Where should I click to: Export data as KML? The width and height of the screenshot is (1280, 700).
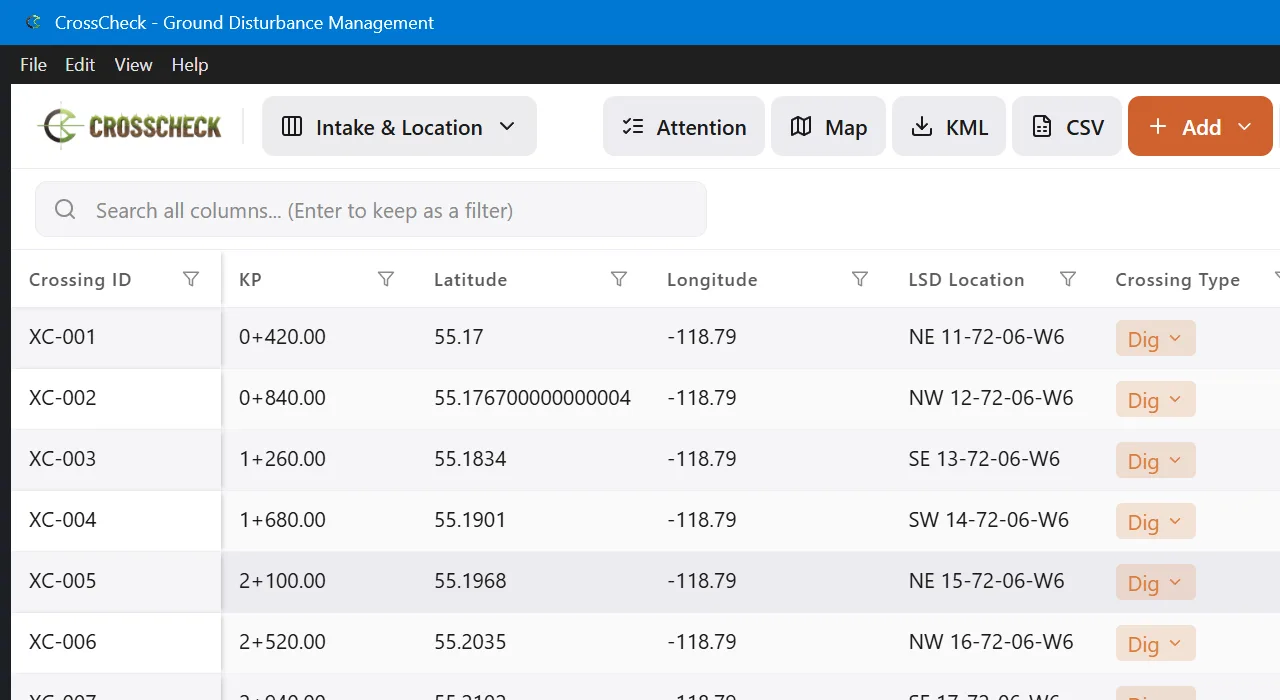point(949,126)
